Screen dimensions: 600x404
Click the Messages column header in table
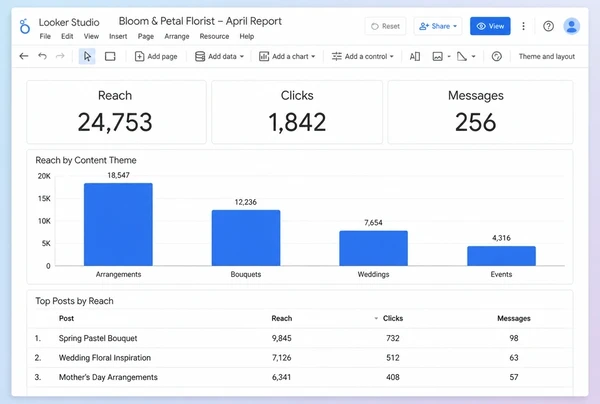tap(514, 318)
